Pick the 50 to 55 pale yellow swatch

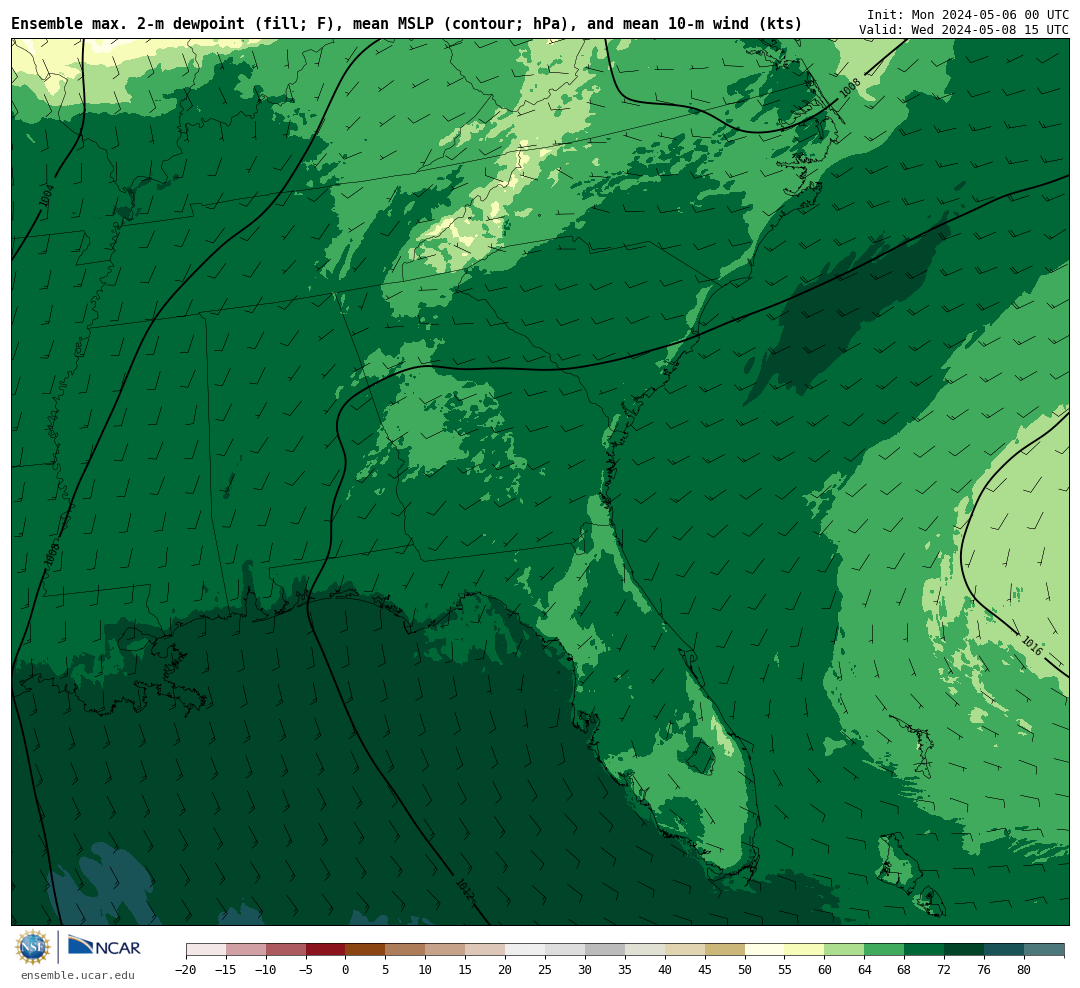[x=765, y=950]
